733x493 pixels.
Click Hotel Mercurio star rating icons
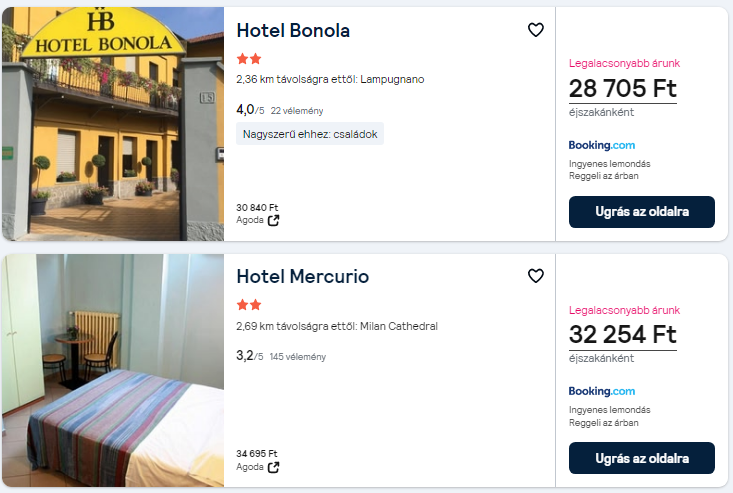point(248,305)
